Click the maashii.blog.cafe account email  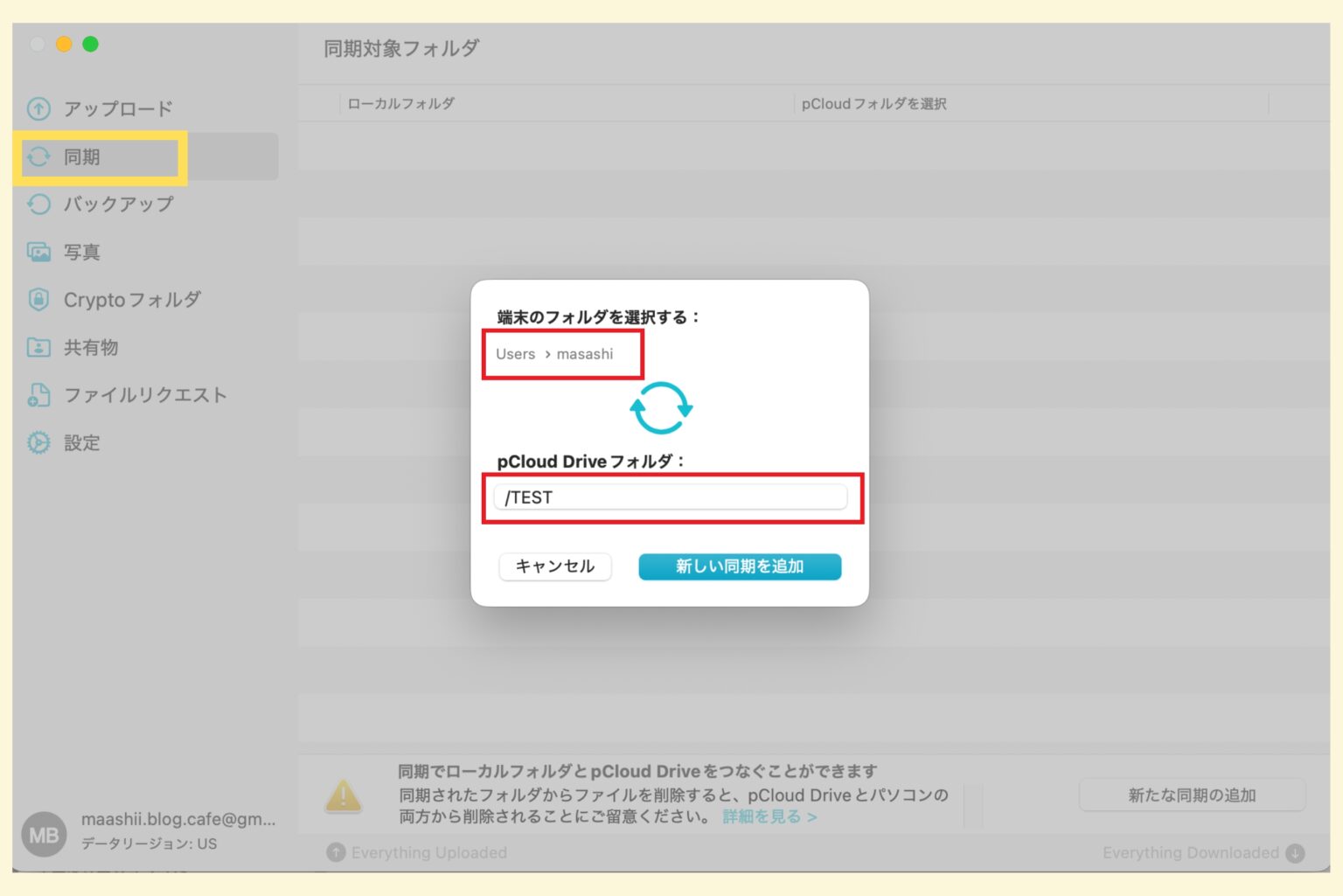178,819
